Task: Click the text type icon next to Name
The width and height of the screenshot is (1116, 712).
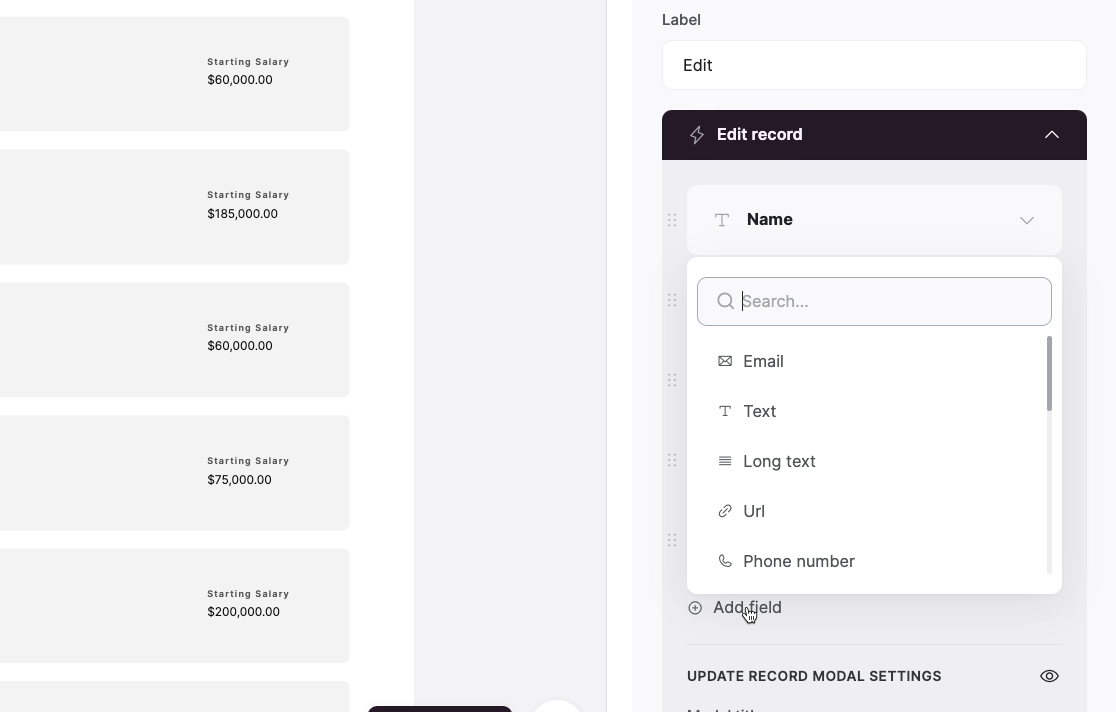Action: click(x=722, y=220)
